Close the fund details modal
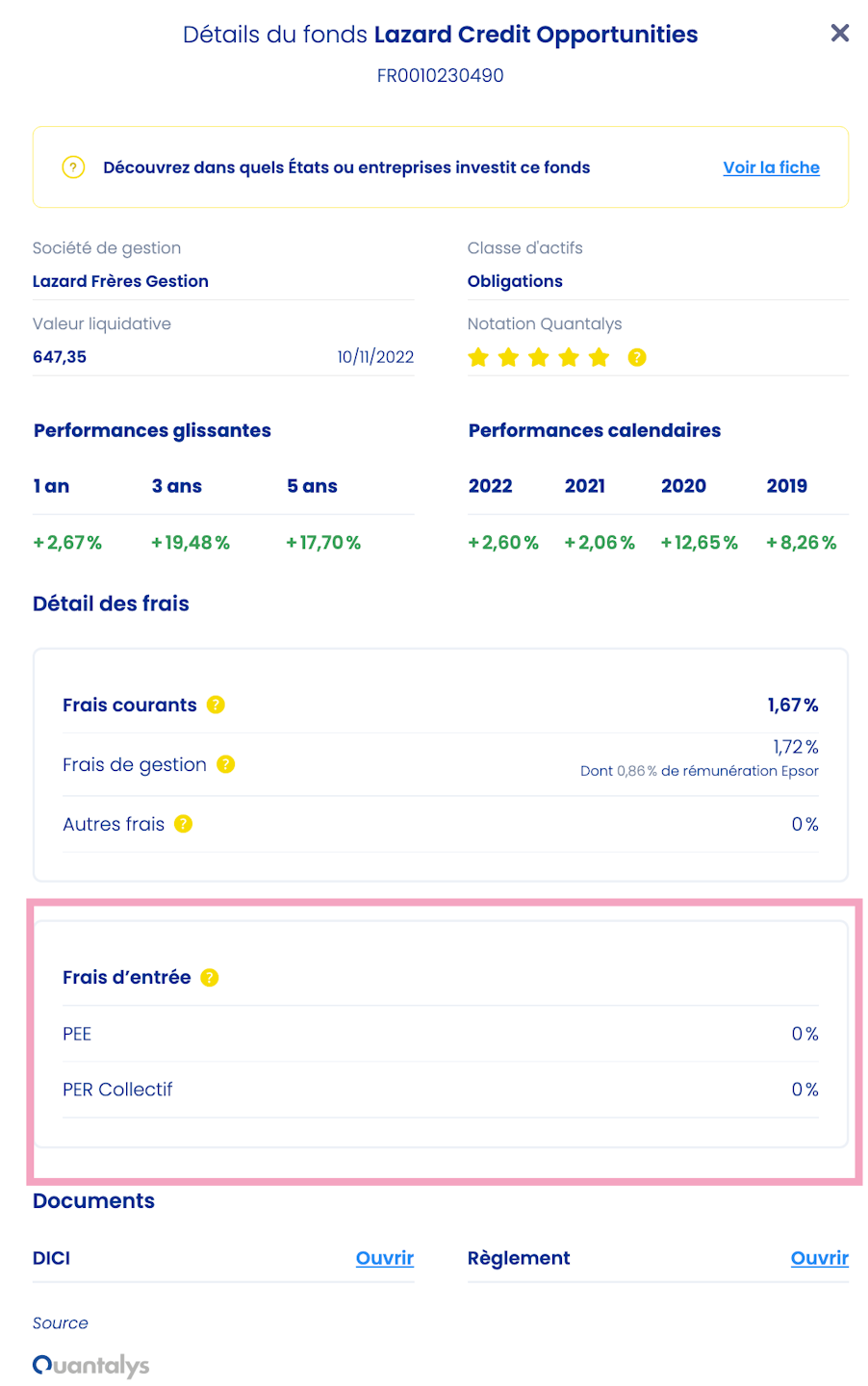Viewport: 868px width, 1386px height. click(x=839, y=34)
